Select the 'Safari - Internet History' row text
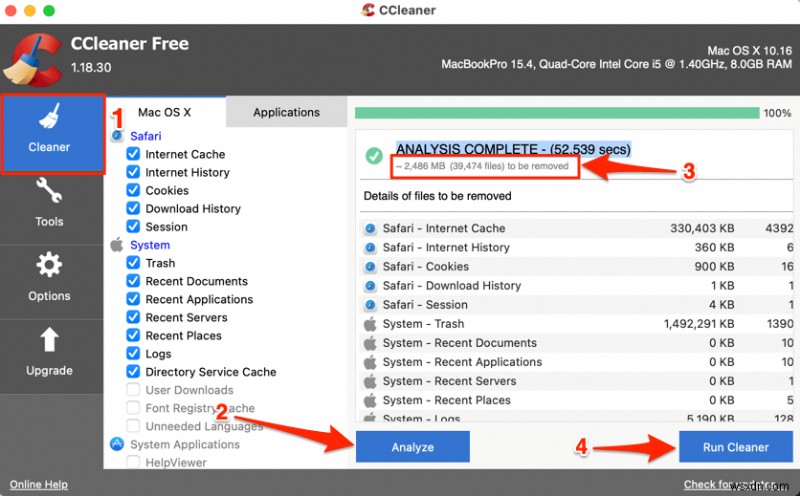800x496 pixels. pyautogui.click(x=446, y=247)
